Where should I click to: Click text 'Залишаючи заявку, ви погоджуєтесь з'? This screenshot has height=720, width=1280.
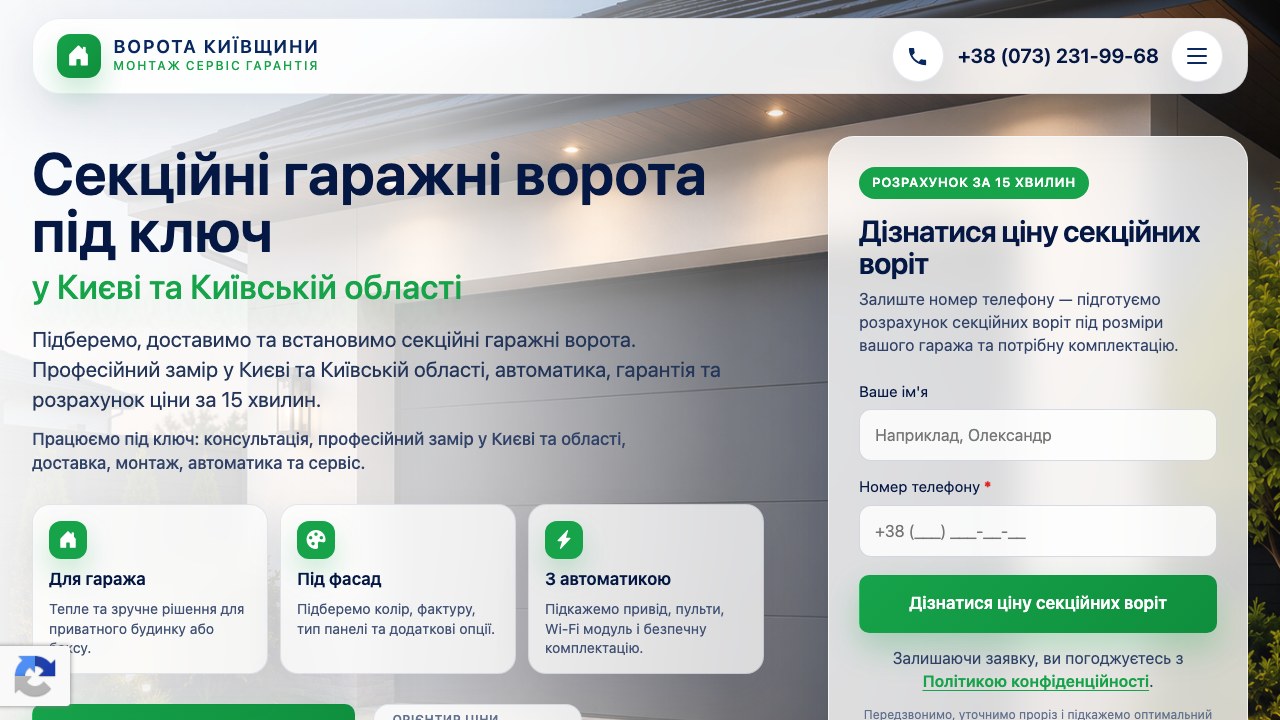pyautogui.click(x=1038, y=659)
